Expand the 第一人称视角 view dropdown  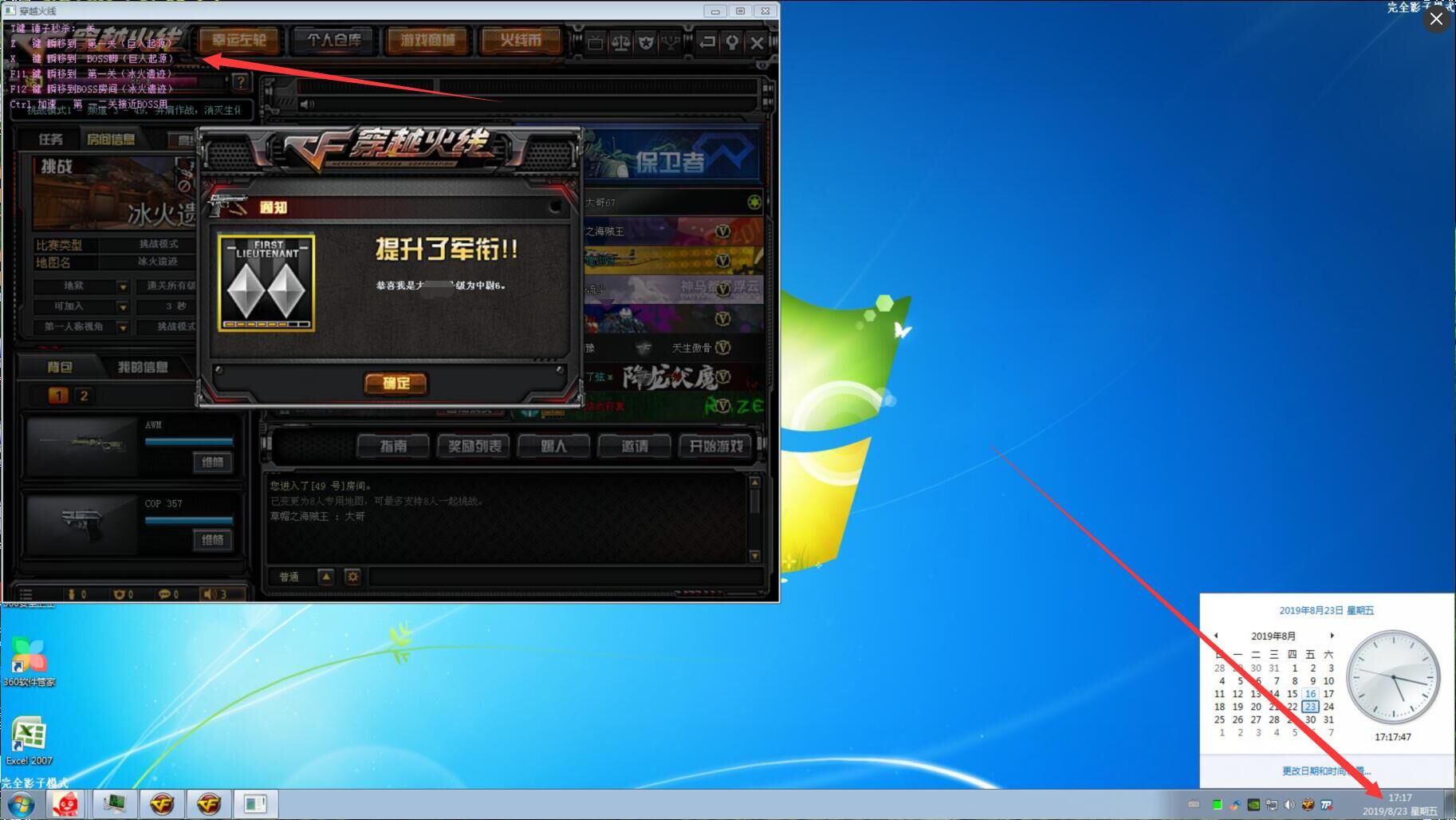coord(123,328)
